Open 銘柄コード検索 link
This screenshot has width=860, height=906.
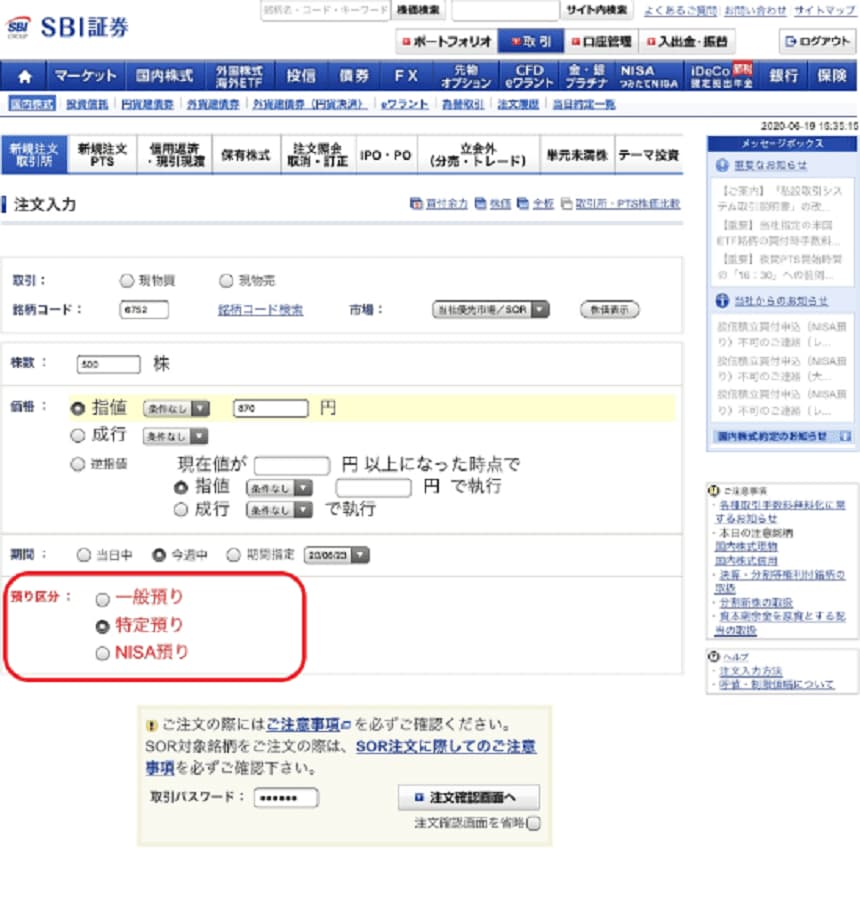pyautogui.click(x=261, y=310)
